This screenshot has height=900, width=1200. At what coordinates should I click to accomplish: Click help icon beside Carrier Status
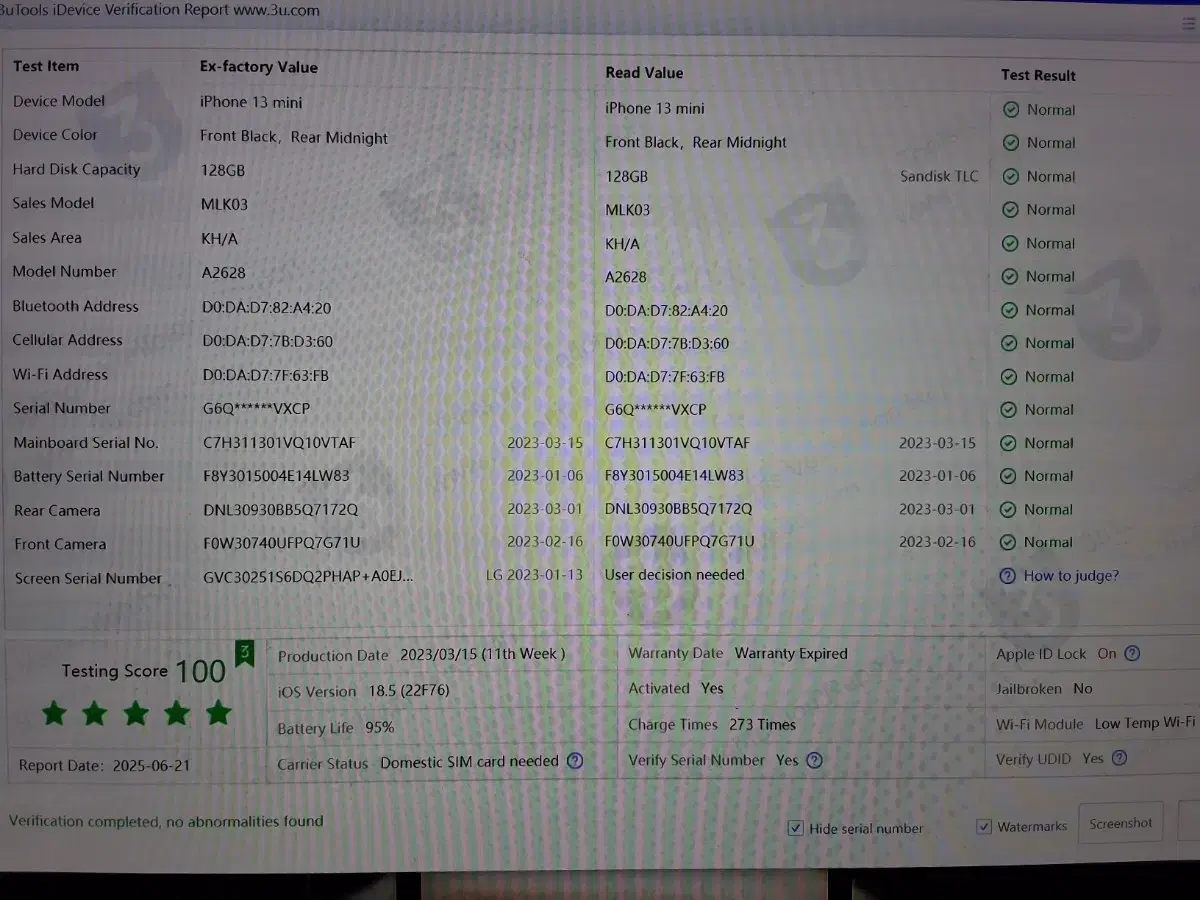click(x=575, y=760)
